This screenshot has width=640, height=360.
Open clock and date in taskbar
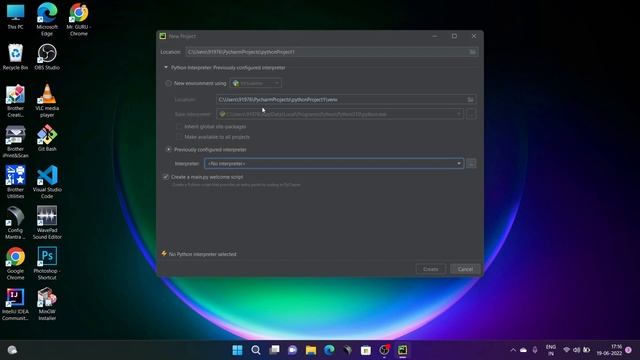(x=609, y=350)
